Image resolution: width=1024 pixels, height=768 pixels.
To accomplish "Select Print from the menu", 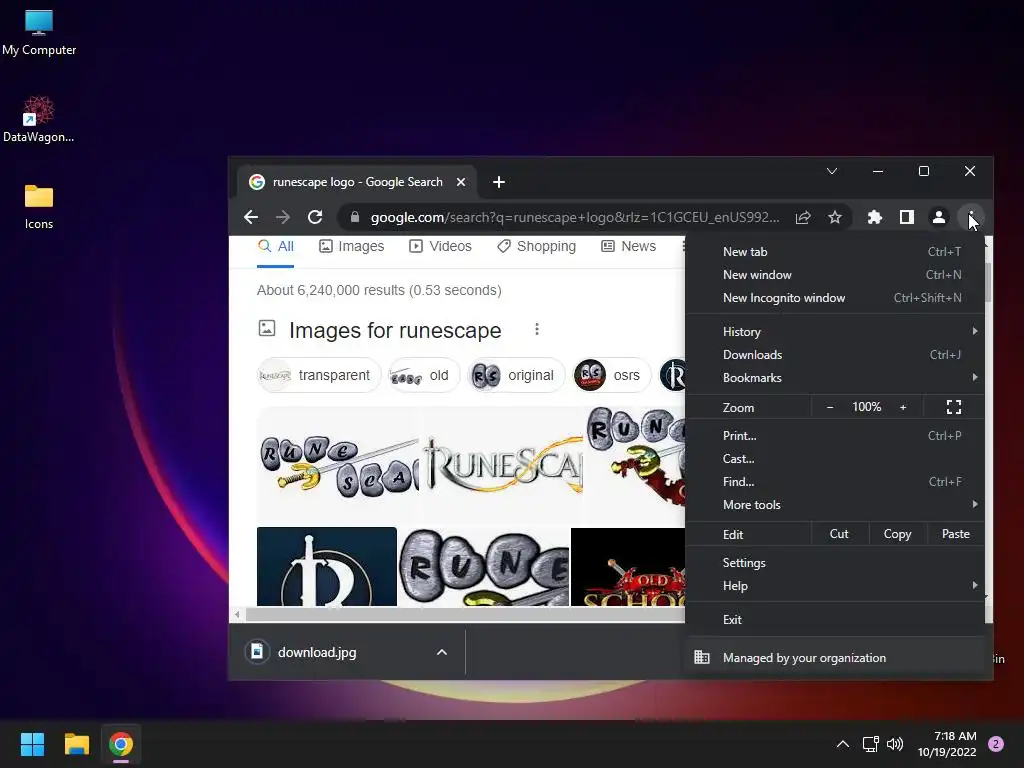I will [x=835, y=436].
